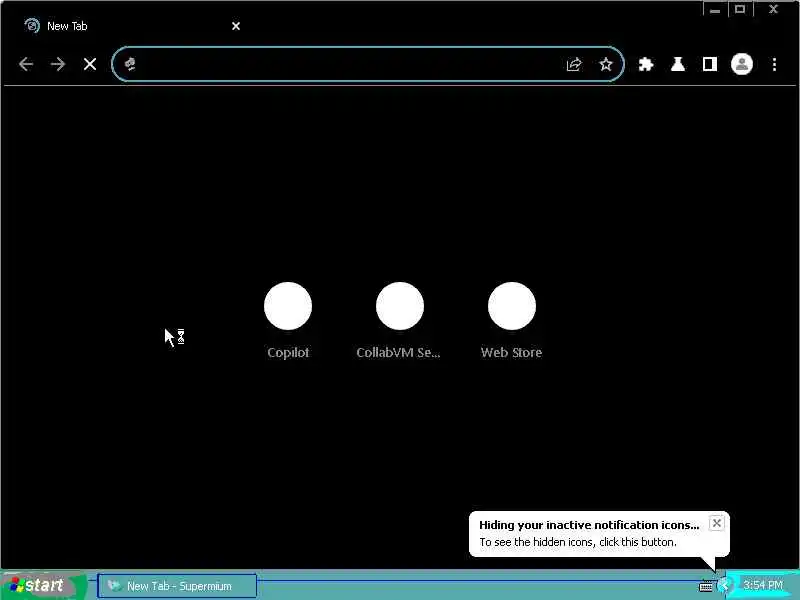Viewport: 800px width, 600px height.
Task: Minimize the Supermium window
Action: coord(715,9)
